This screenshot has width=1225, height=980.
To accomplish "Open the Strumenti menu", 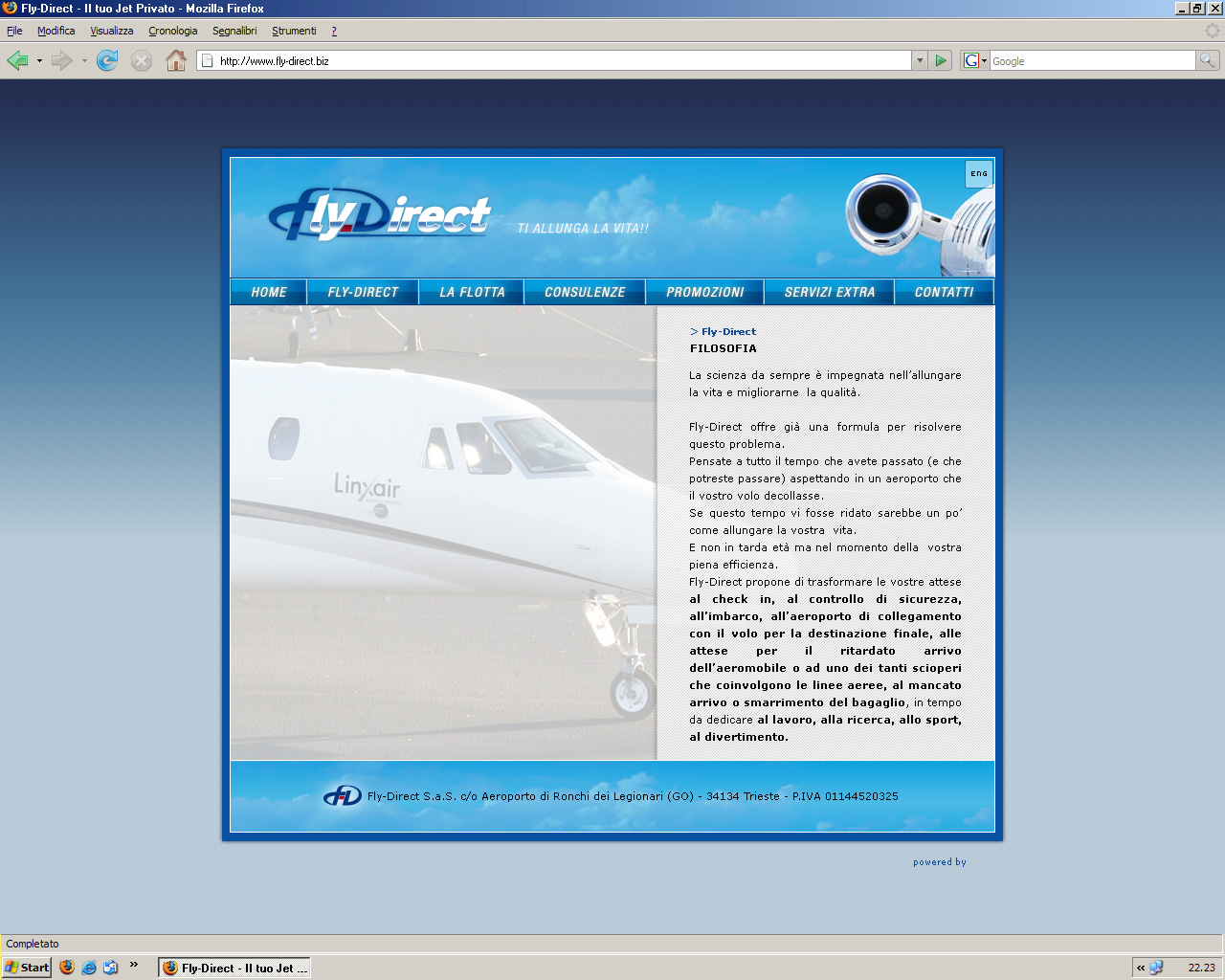I will [294, 31].
